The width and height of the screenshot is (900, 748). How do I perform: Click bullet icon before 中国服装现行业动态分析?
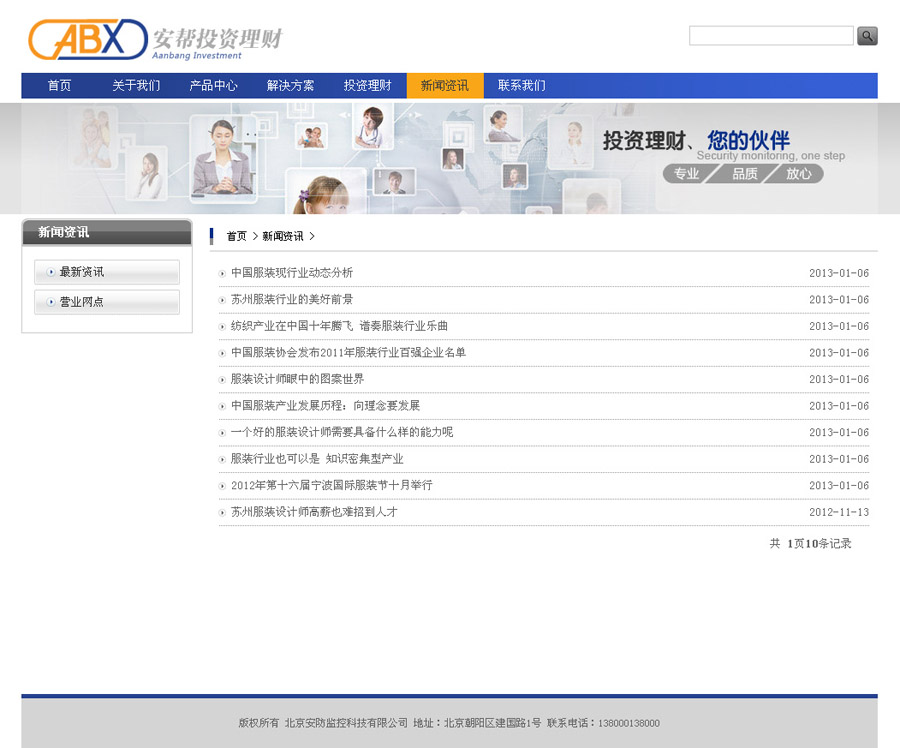[x=222, y=274]
